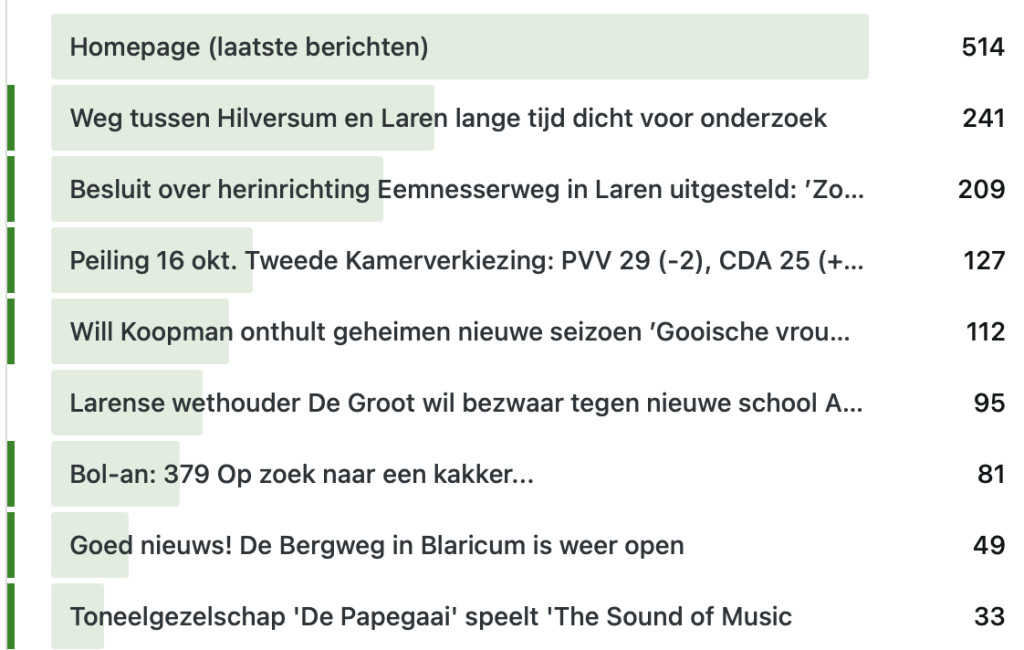Select the Peiling 16 okt. Tweede Kamerverkiezing article
This screenshot has width=1024, height=650.
(x=467, y=261)
